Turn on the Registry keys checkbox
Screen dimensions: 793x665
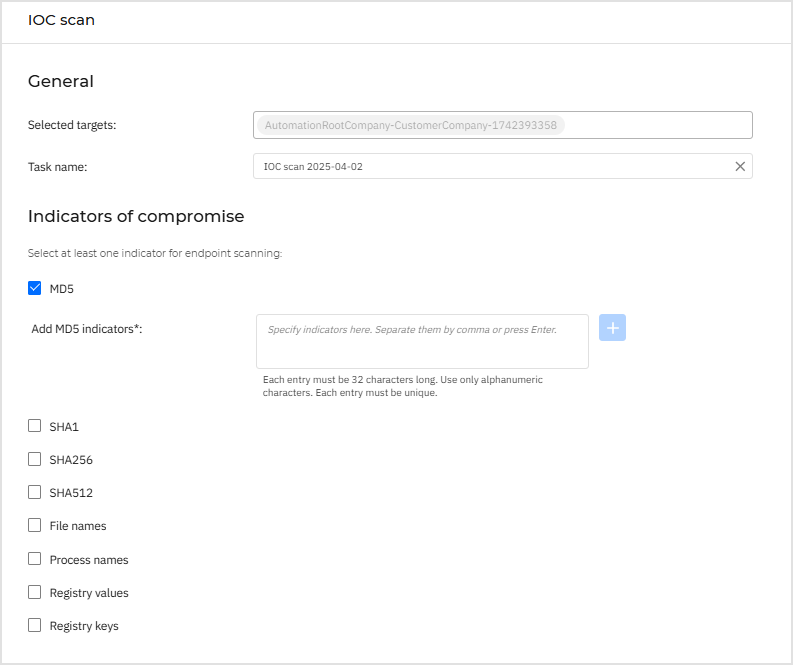pos(35,626)
